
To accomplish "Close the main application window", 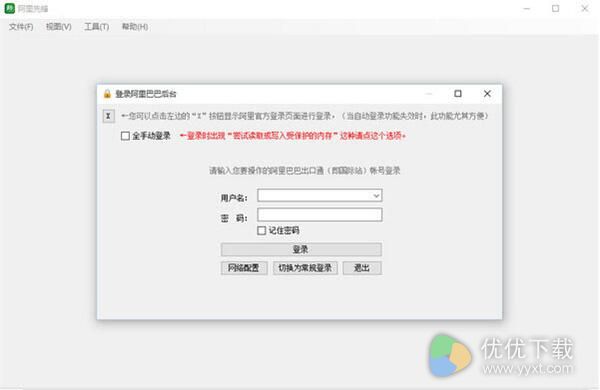I will [x=585, y=8].
